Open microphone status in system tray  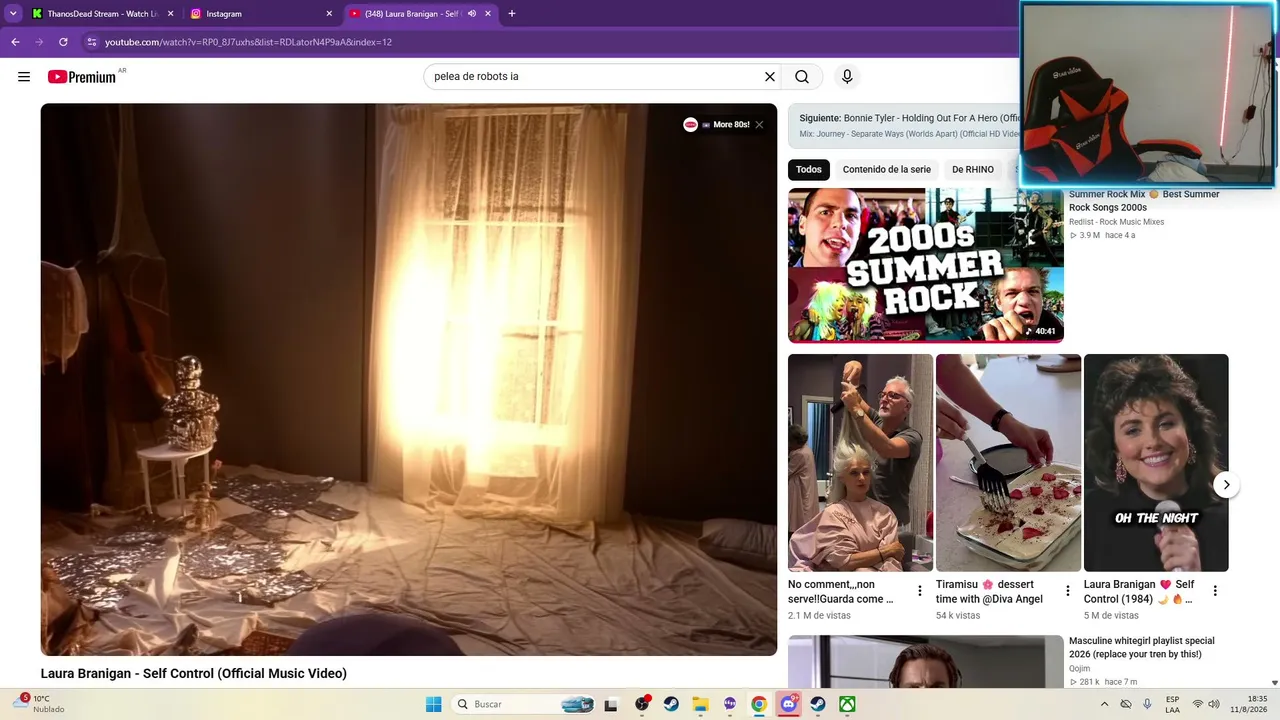point(1147,704)
